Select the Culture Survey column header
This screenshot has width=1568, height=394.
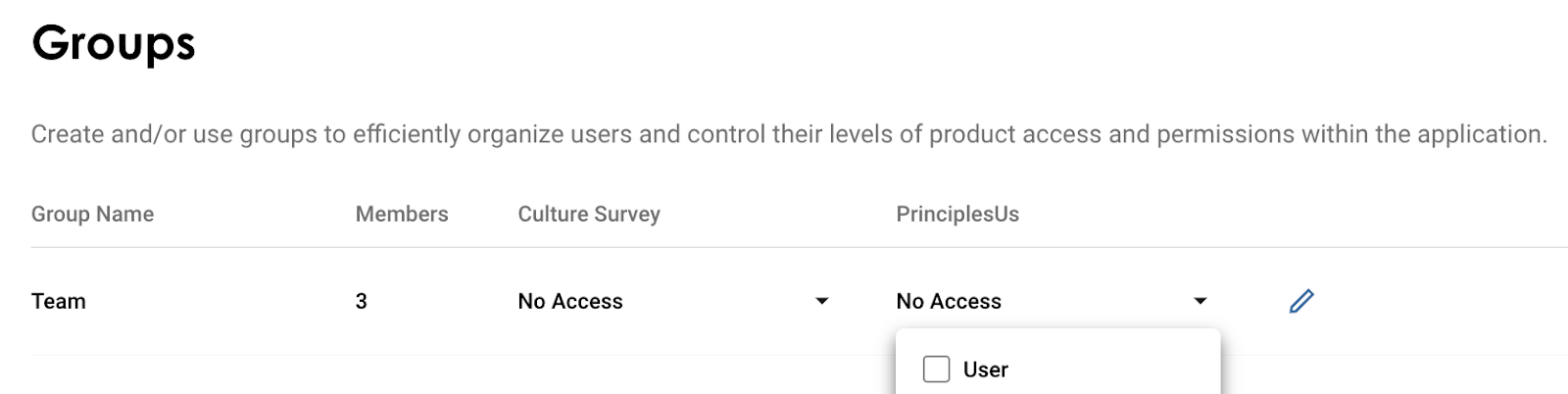tap(589, 215)
